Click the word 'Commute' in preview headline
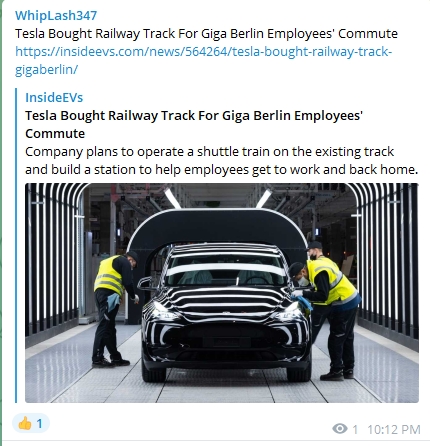The height and width of the screenshot is (446, 430). tap(55, 134)
